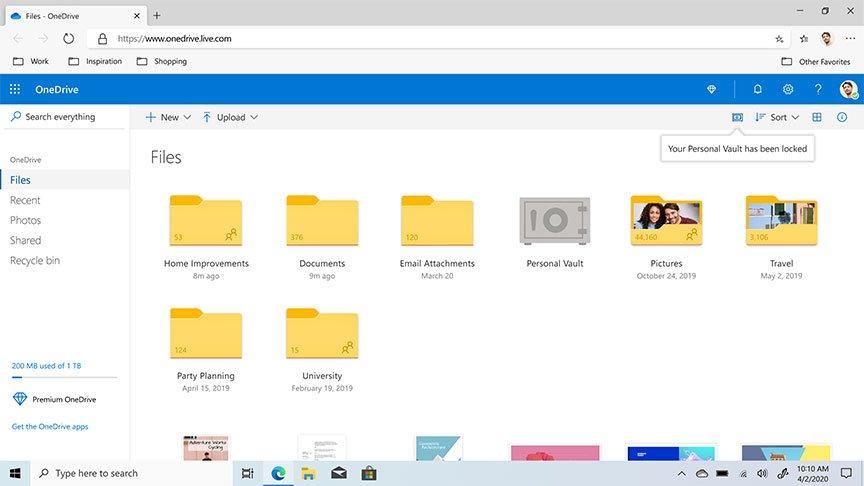Open the browser profile avatar
This screenshot has height=486, width=864.
[x=827, y=39]
